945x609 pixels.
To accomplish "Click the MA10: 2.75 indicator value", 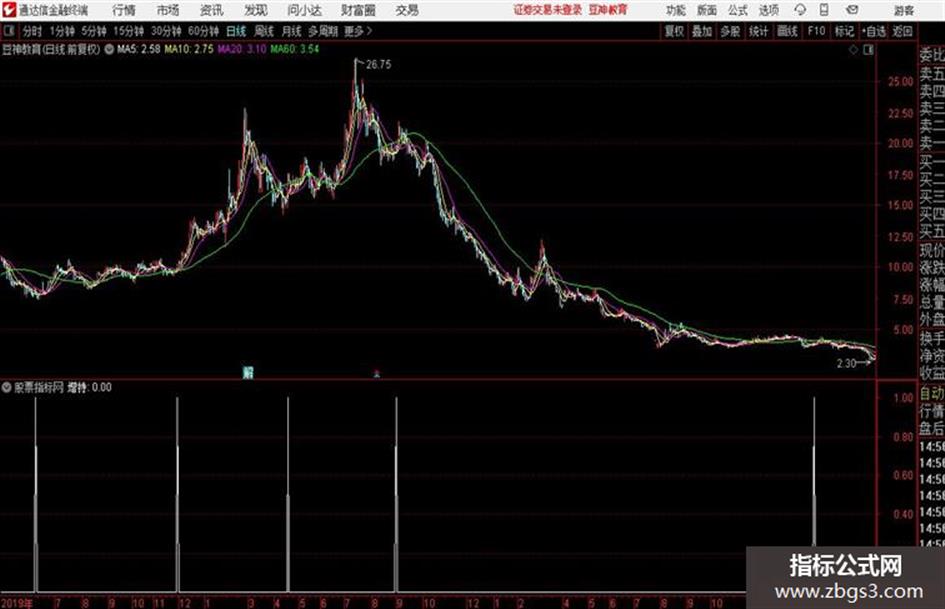I will [189, 49].
